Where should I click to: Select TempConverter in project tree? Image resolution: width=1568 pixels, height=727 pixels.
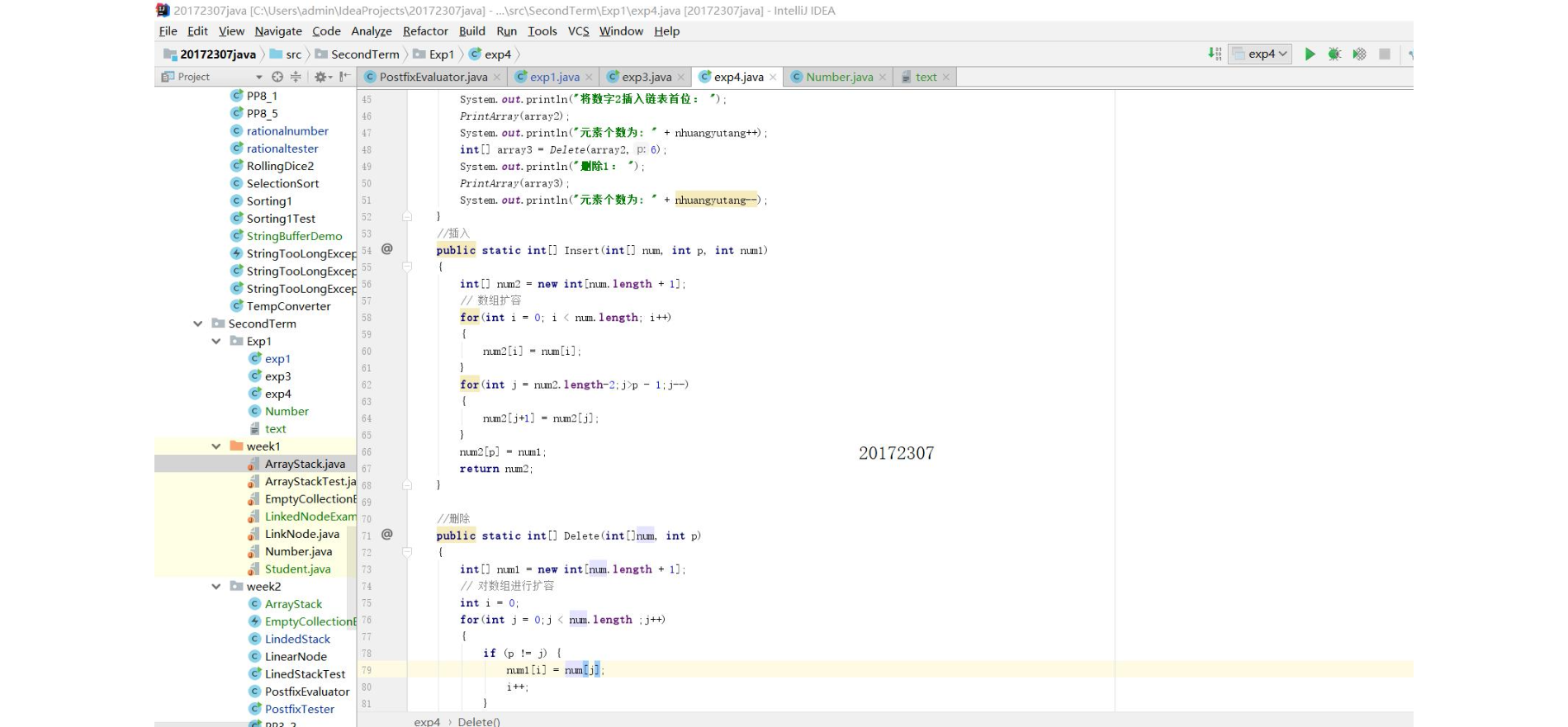point(288,306)
